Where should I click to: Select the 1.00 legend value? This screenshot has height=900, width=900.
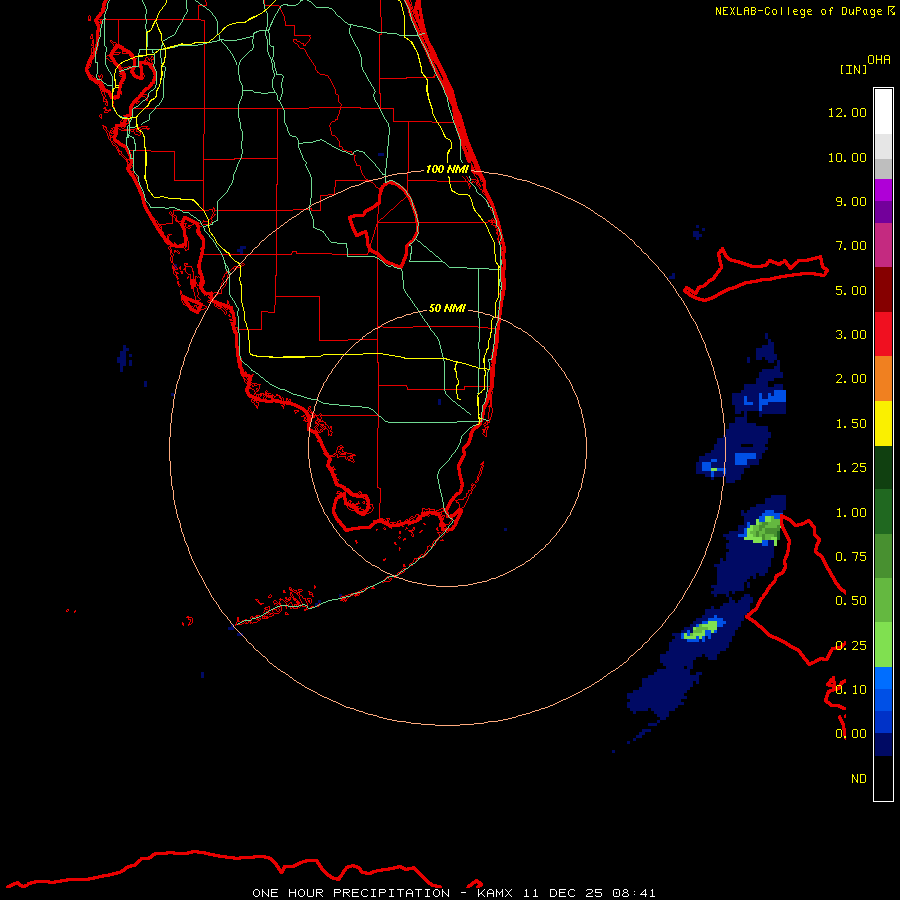(x=851, y=513)
